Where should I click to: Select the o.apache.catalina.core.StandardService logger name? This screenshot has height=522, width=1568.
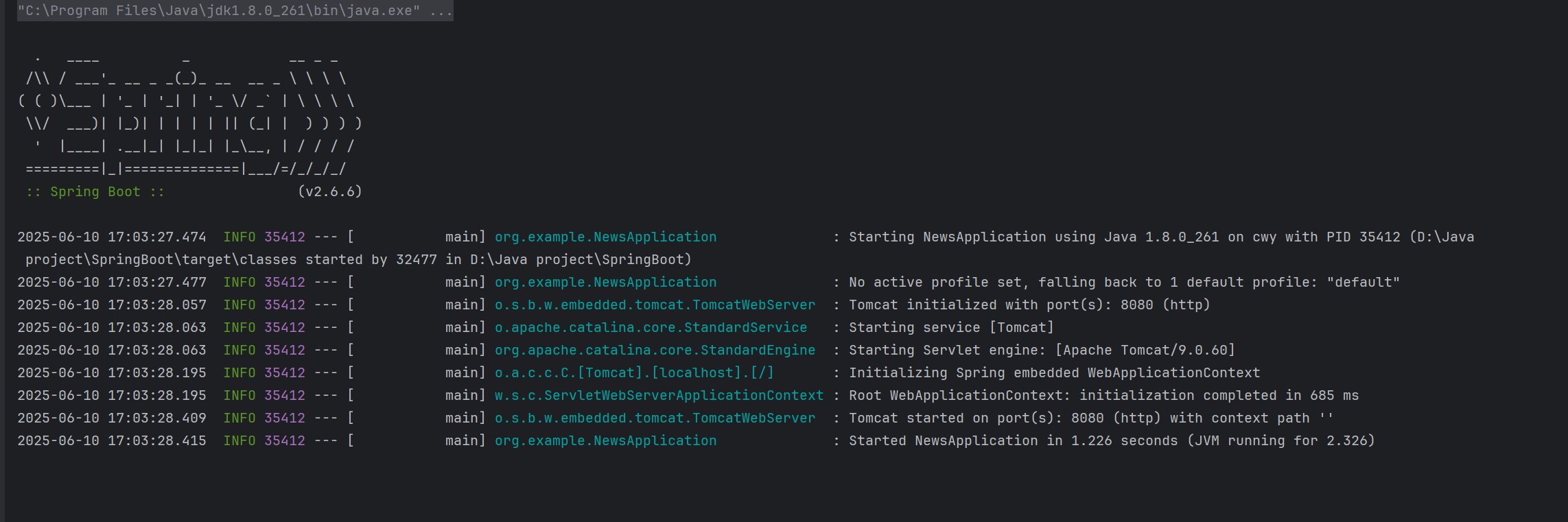[x=651, y=327]
